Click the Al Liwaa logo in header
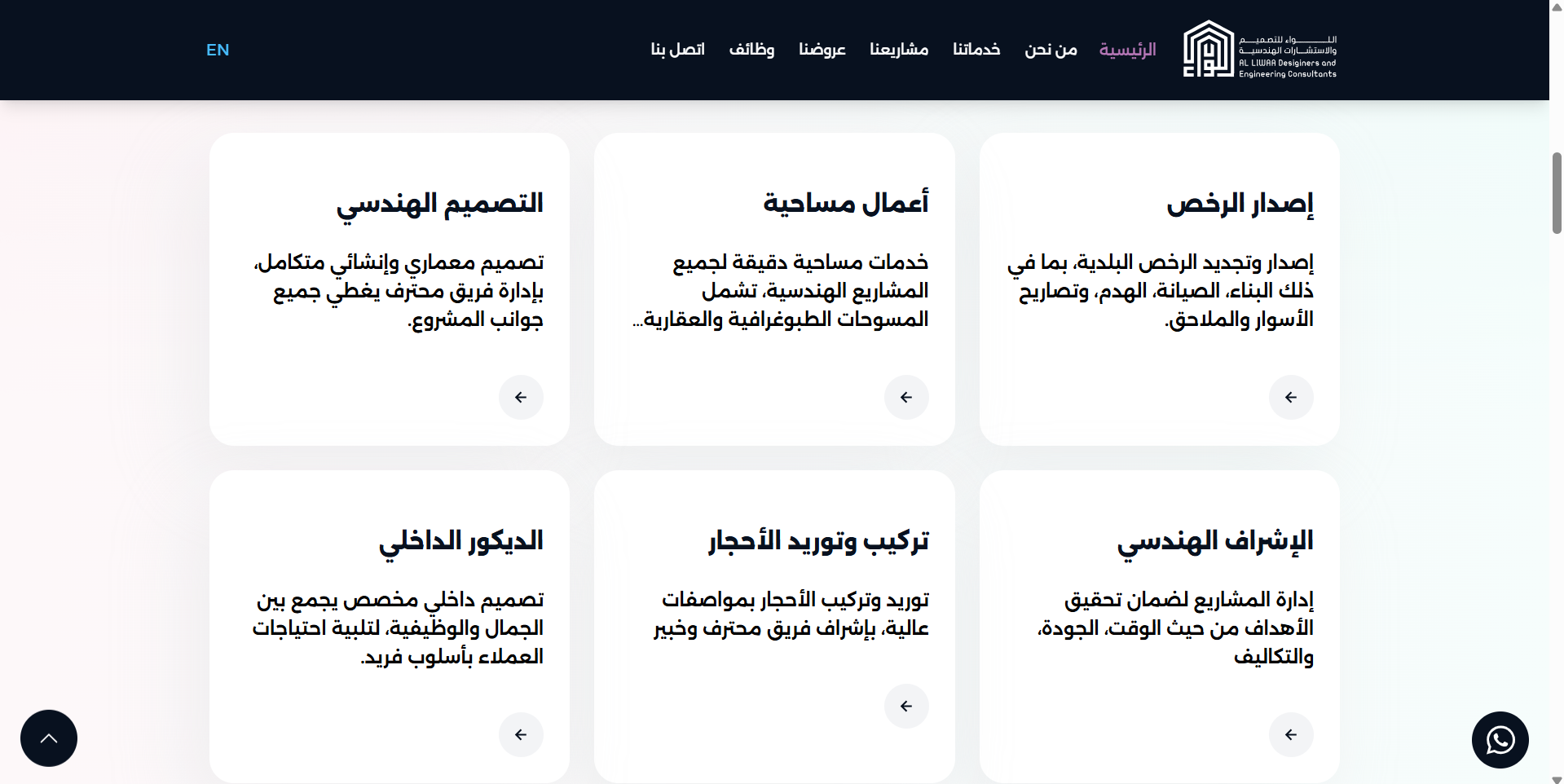This screenshot has height=784, width=1564. (x=1259, y=50)
